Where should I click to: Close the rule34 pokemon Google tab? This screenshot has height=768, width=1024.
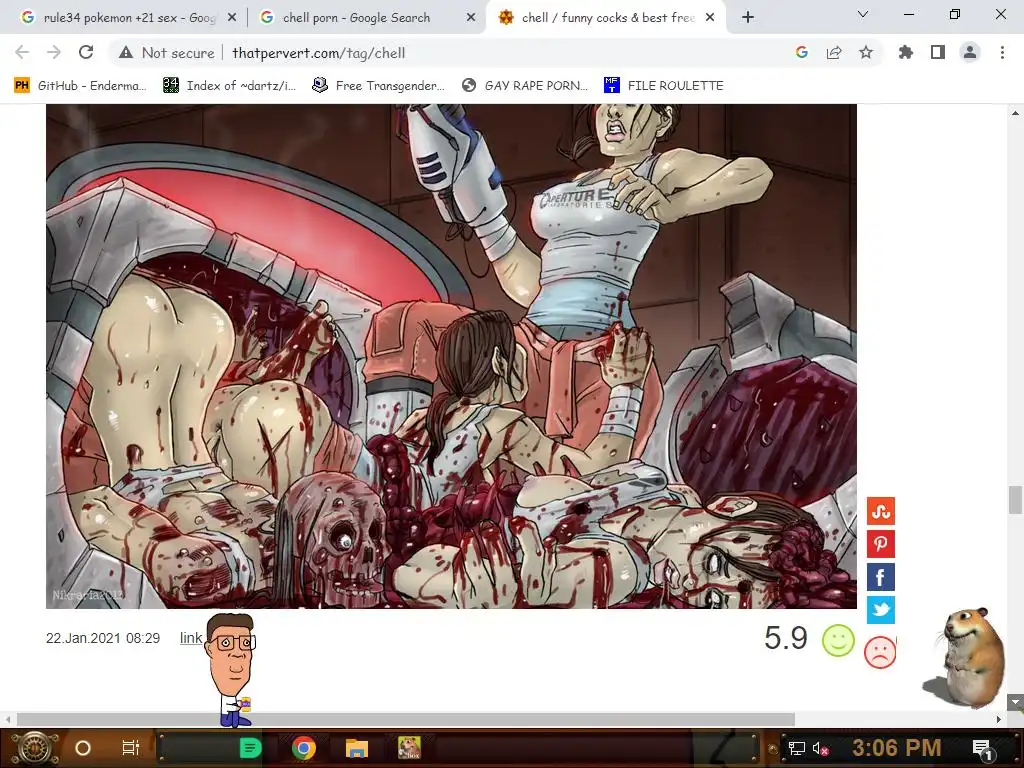pyautogui.click(x=232, y=18)
